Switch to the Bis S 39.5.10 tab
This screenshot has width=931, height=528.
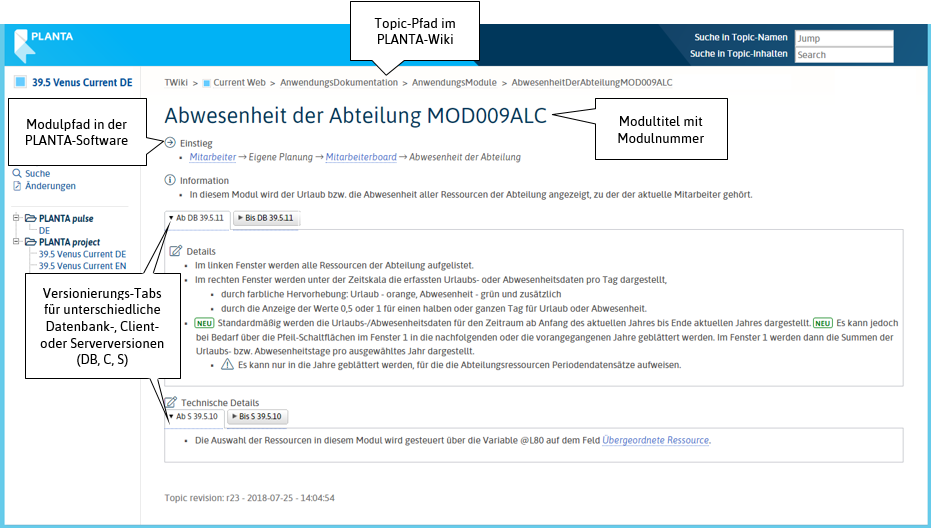260,416
